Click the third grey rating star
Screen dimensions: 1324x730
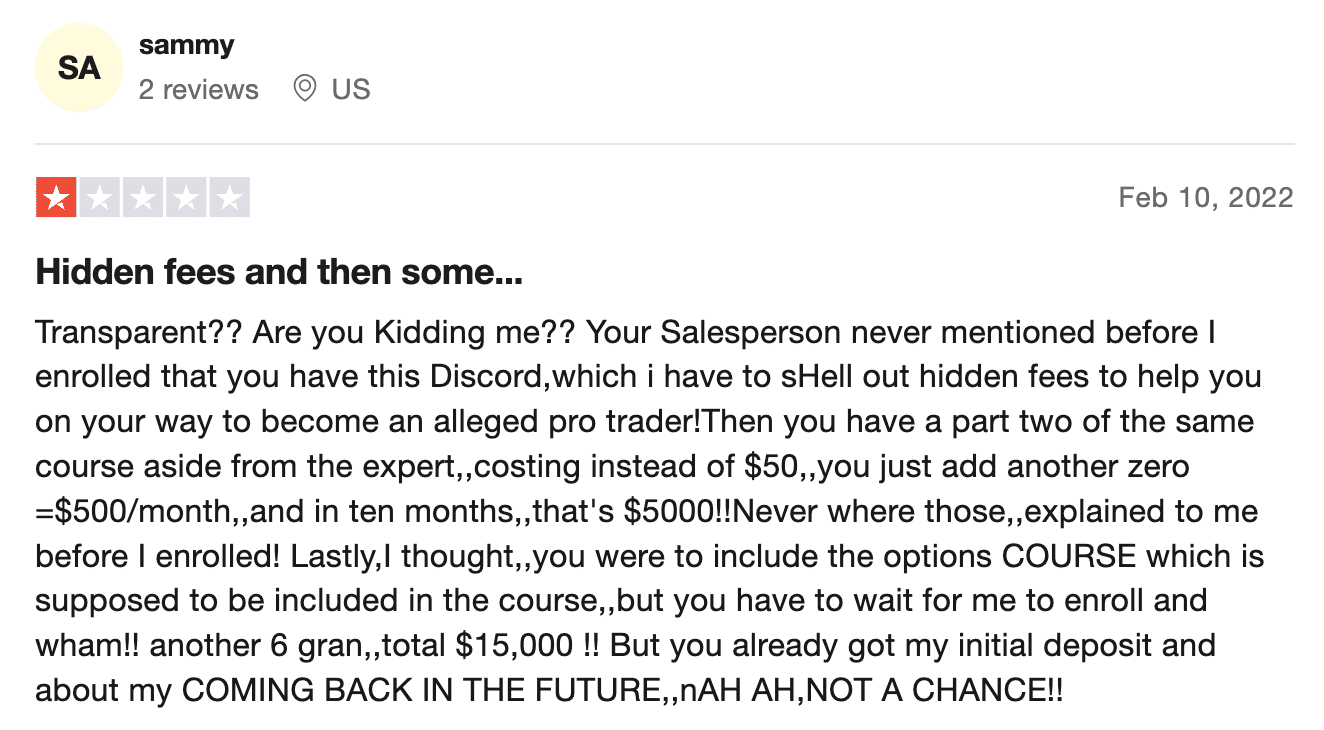point(143,198)
